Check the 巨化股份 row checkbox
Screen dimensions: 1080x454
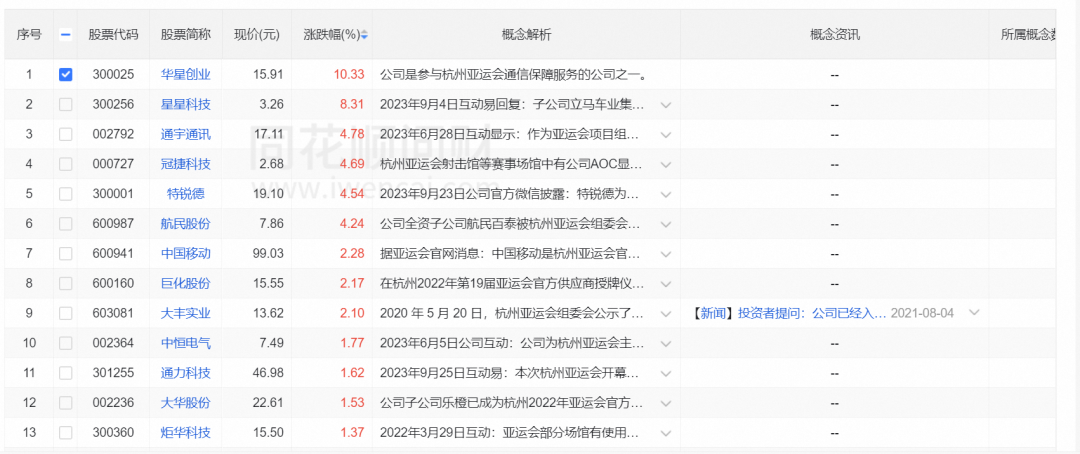point(65,283)
